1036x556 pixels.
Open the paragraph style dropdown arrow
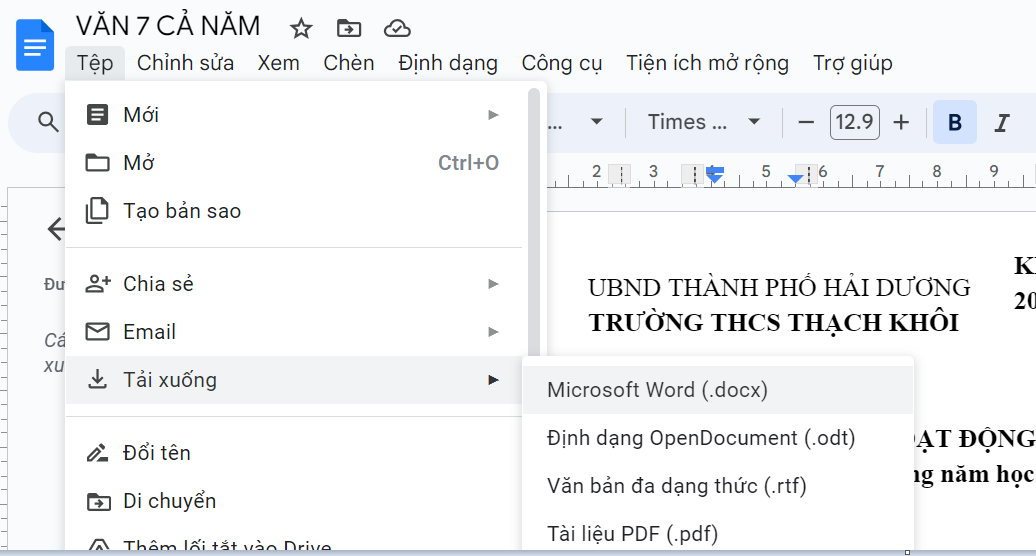(596, 122)
